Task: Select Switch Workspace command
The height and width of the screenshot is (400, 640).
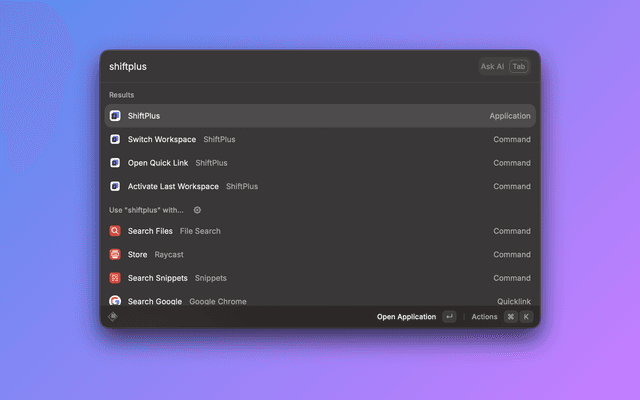Action: point(320,139)
